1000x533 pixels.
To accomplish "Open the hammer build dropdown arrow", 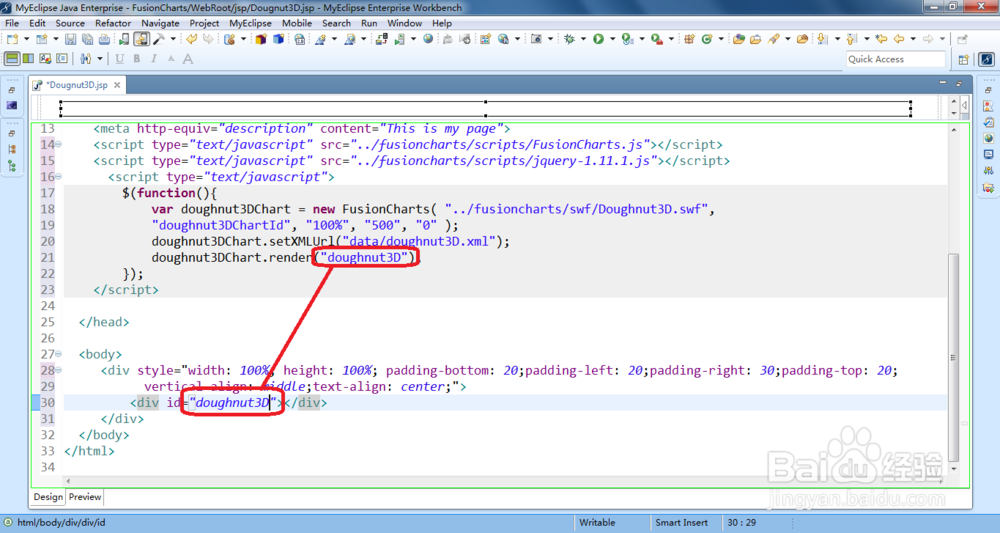I will 173,40.
